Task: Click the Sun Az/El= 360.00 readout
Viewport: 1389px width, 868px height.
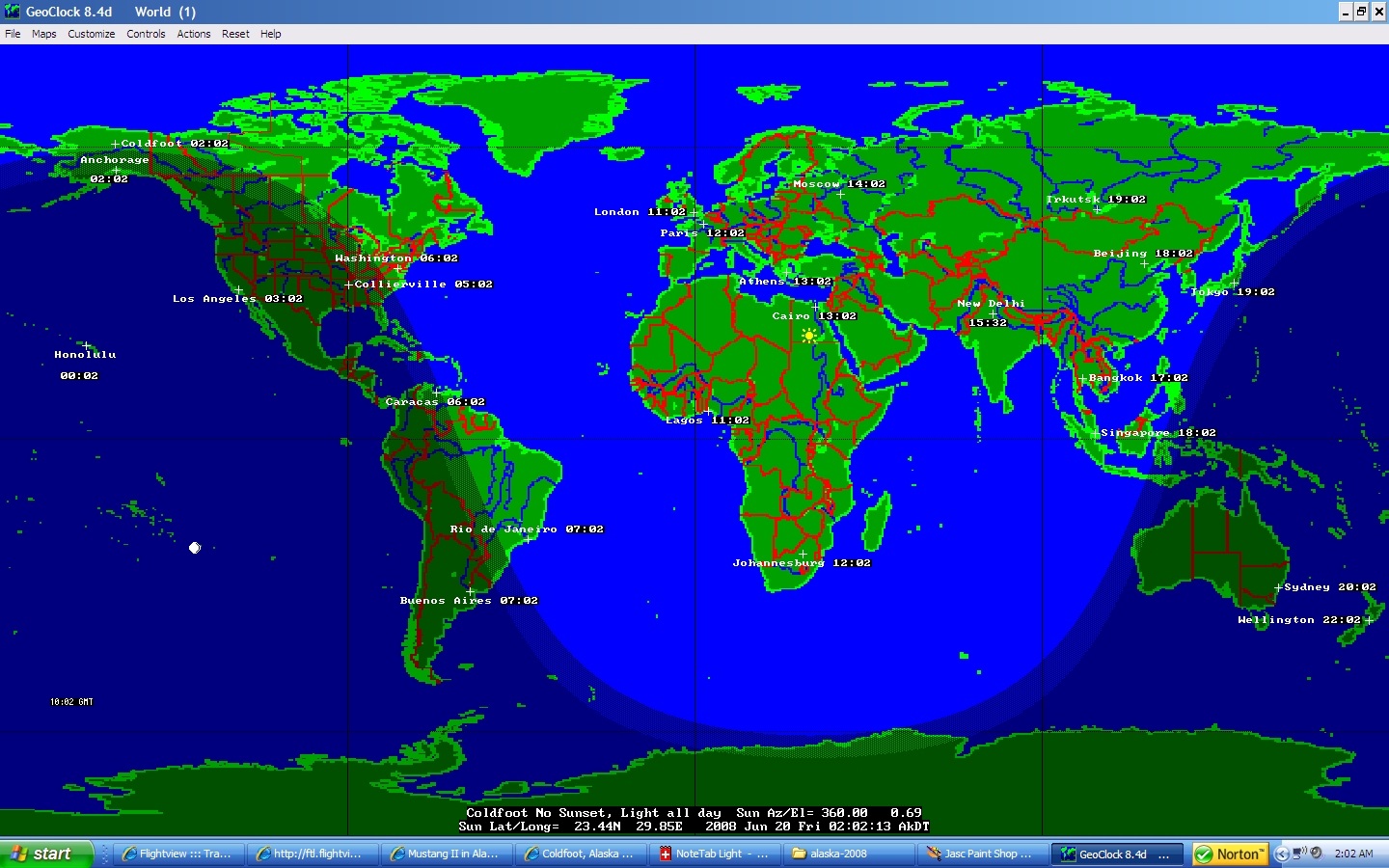Action: pyautogui.click(x=802, y=813)
